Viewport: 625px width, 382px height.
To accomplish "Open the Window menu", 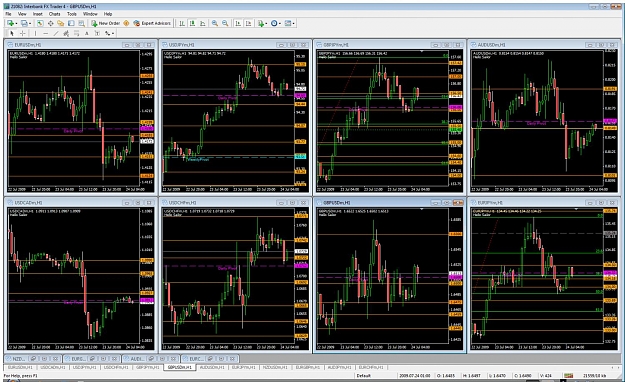I will [90, 14].
